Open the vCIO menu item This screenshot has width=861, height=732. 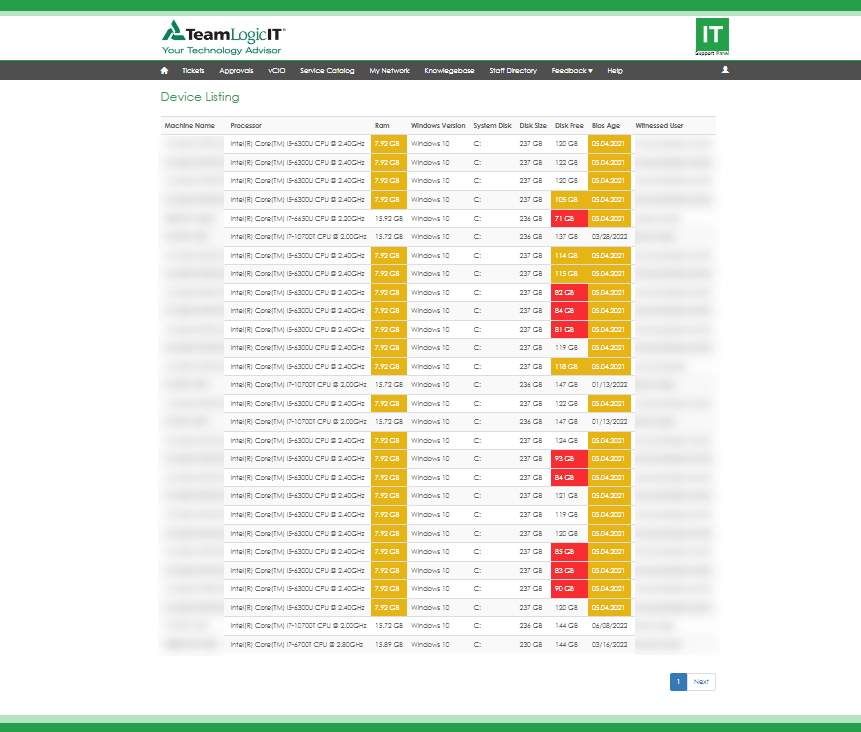[x=276, y=71]
